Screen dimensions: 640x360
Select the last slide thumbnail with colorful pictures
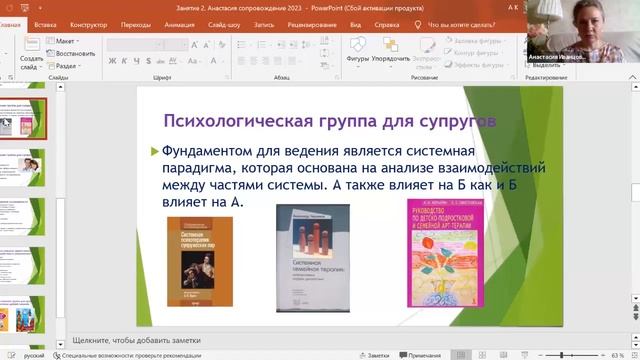pos(23,315)
